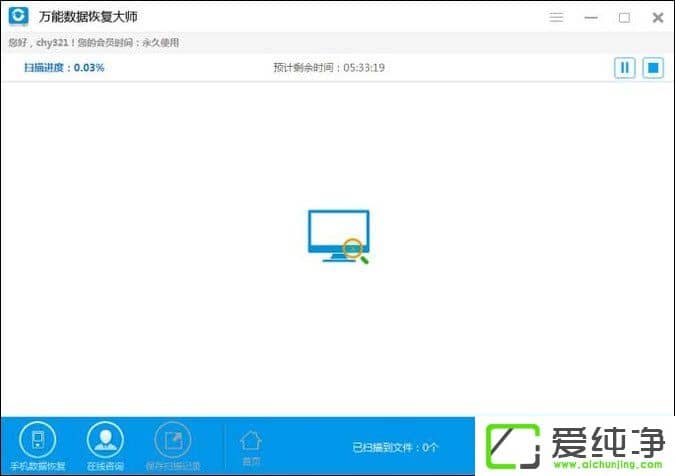Close the data recovery window

[657, 17]
